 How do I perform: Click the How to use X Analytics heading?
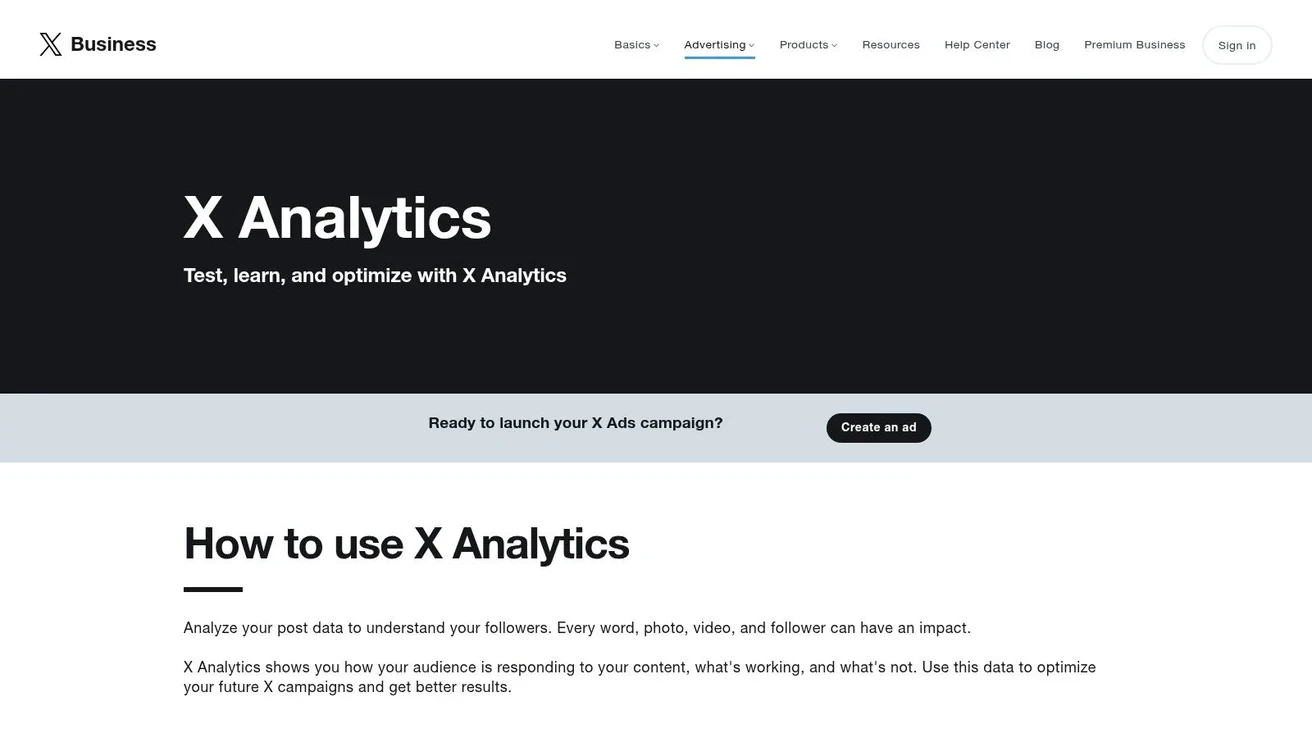tap(406, 544)
